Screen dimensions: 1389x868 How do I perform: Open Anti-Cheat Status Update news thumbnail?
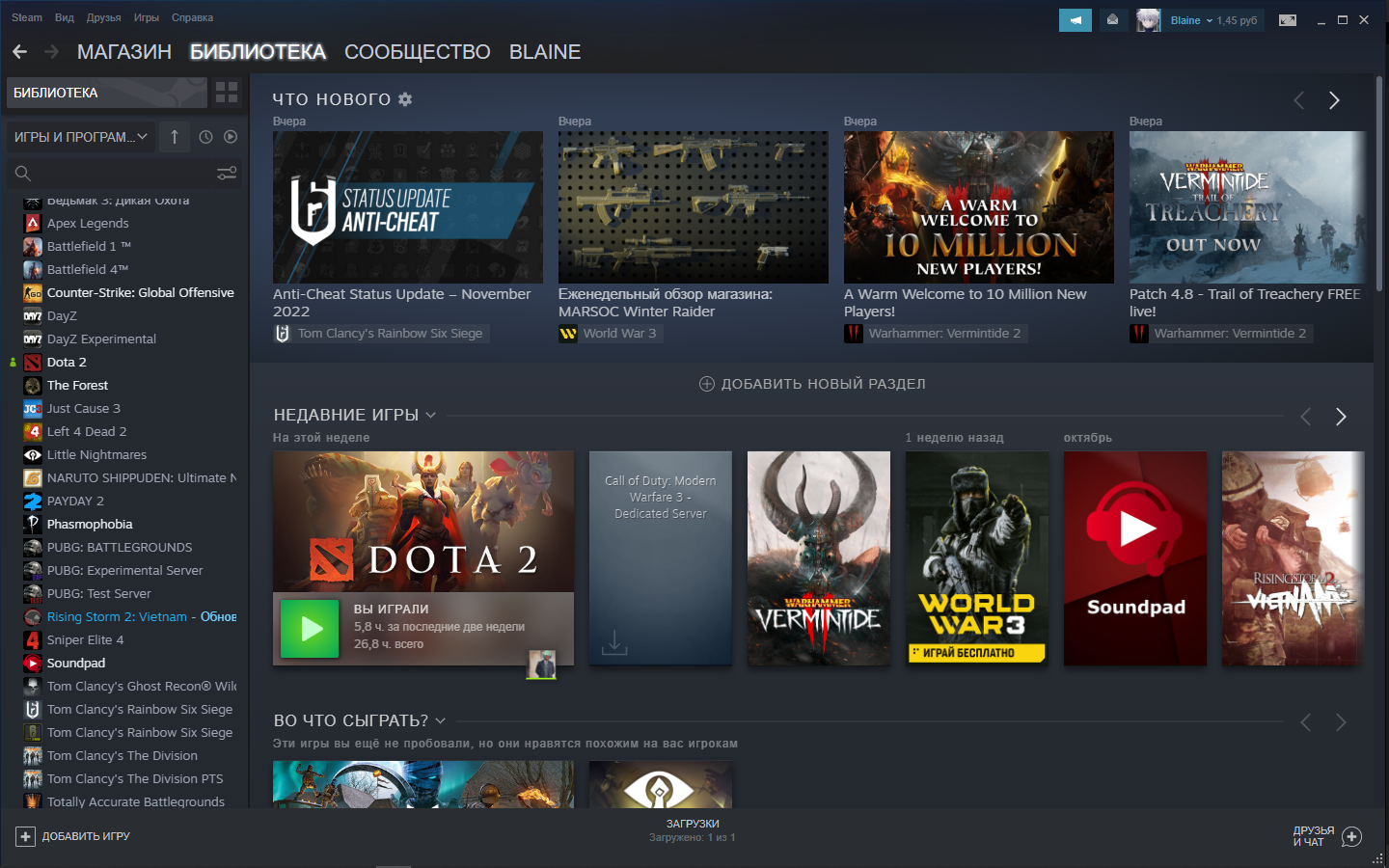408,207
